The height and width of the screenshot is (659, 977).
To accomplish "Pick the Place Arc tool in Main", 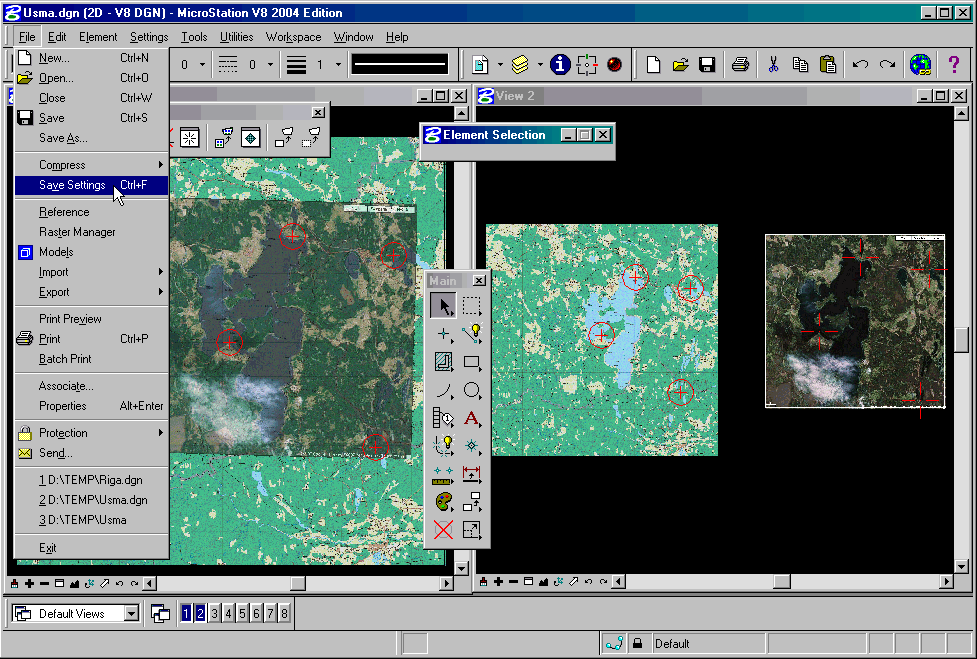I will pyautogui.click(x=443, y=390).
